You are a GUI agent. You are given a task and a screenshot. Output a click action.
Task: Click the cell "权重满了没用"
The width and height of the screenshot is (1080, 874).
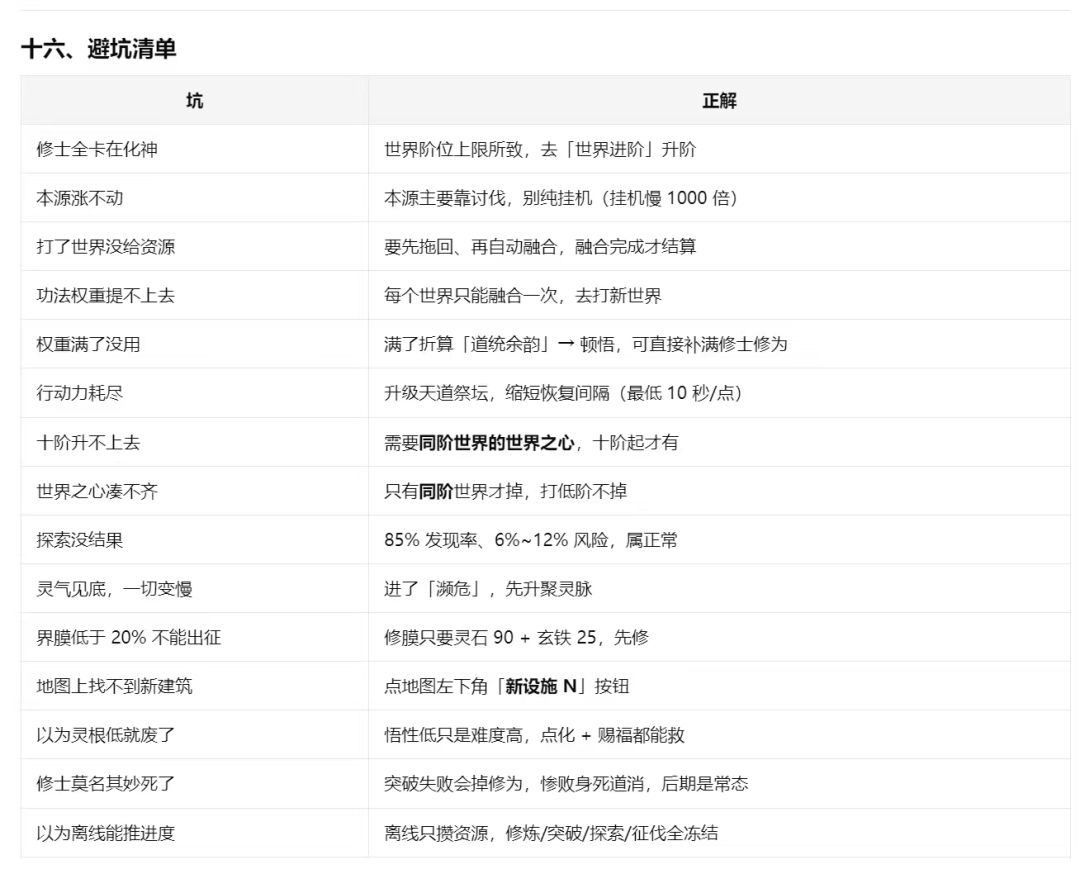point(88,344)
